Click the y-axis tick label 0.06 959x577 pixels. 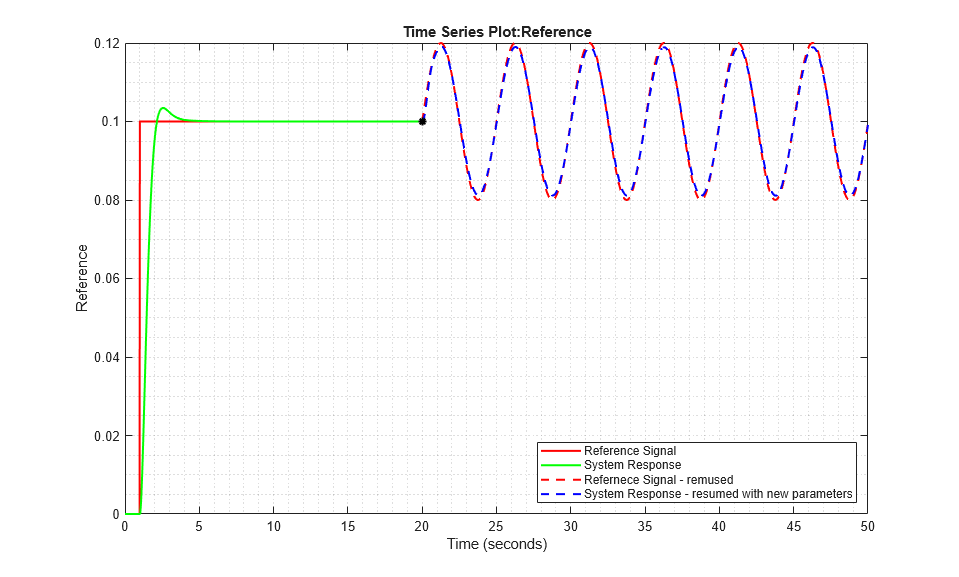pos(105,279)
